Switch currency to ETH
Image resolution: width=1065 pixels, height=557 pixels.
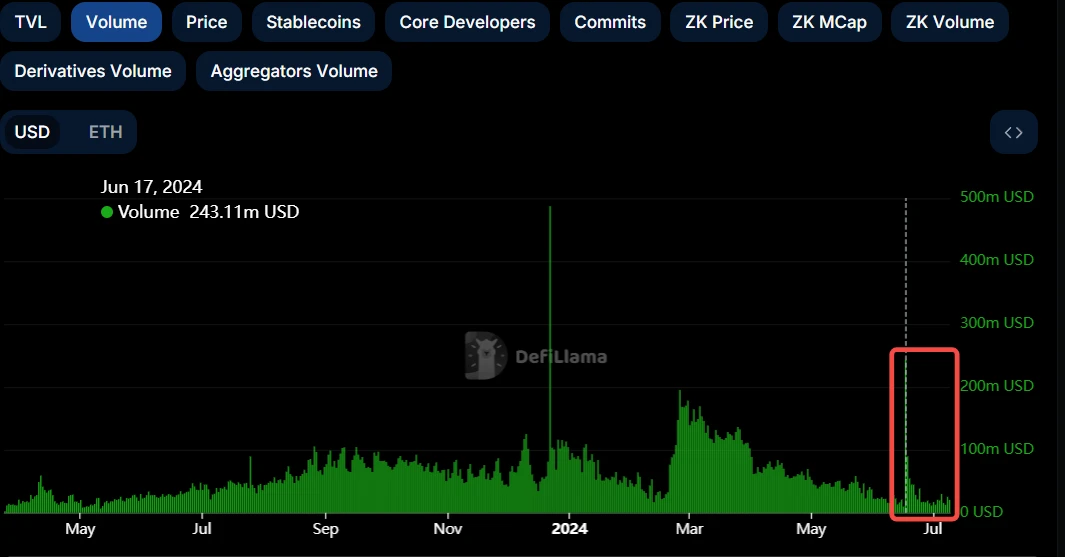click(105, 132)
